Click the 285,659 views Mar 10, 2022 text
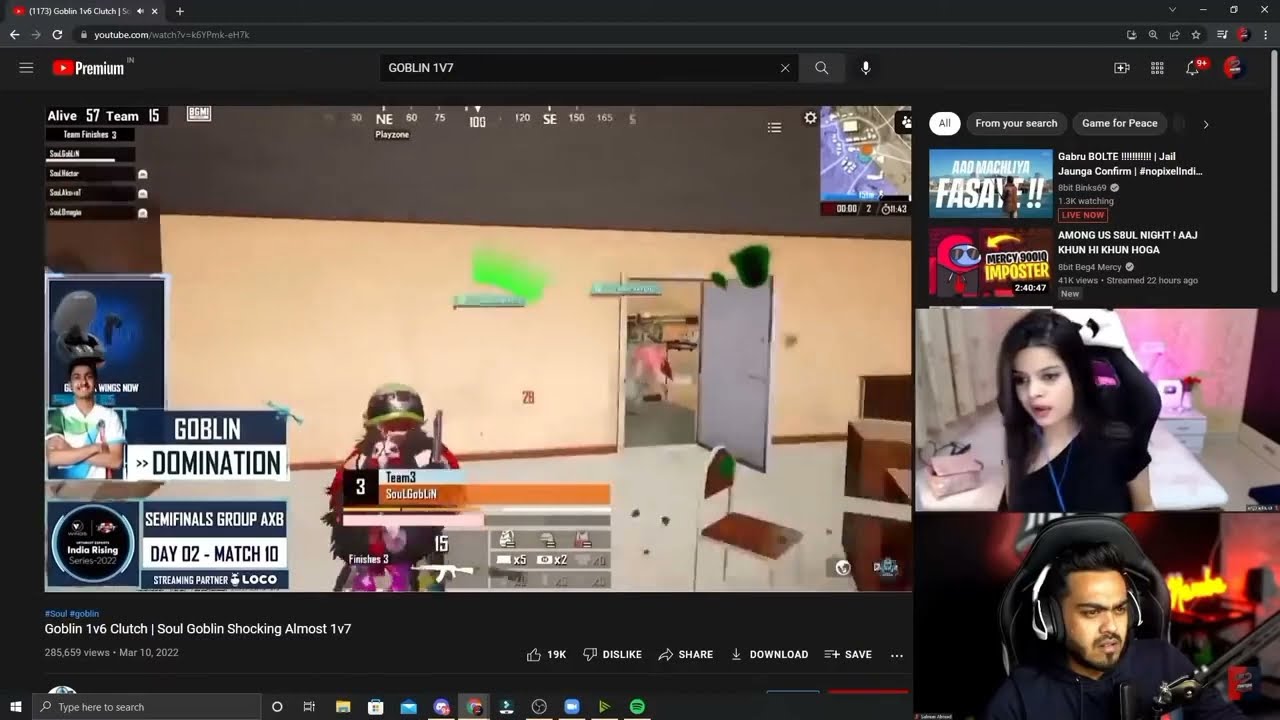The height and width of the screenshot is (720, 1280). [x=111, y=652]
